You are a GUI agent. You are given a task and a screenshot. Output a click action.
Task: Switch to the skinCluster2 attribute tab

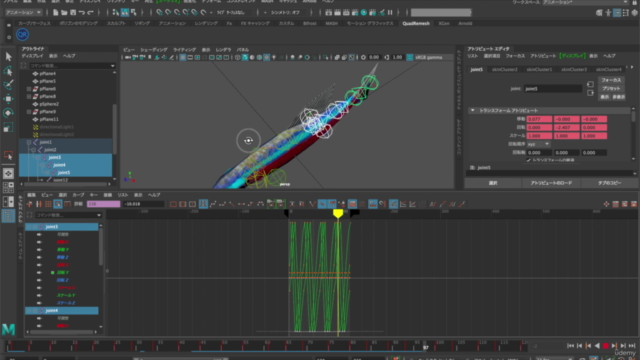[504, 69]
